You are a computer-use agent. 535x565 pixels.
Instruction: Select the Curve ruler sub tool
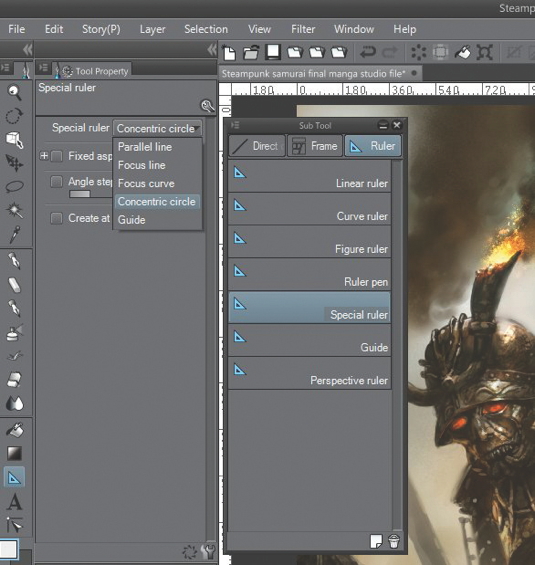pyautogui.click(x=309, y=209)
